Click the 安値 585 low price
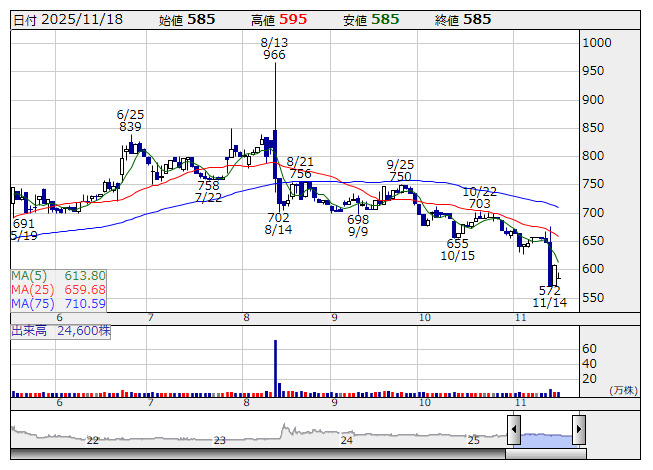This screenshot has height=470, width=653. (371, 20)
